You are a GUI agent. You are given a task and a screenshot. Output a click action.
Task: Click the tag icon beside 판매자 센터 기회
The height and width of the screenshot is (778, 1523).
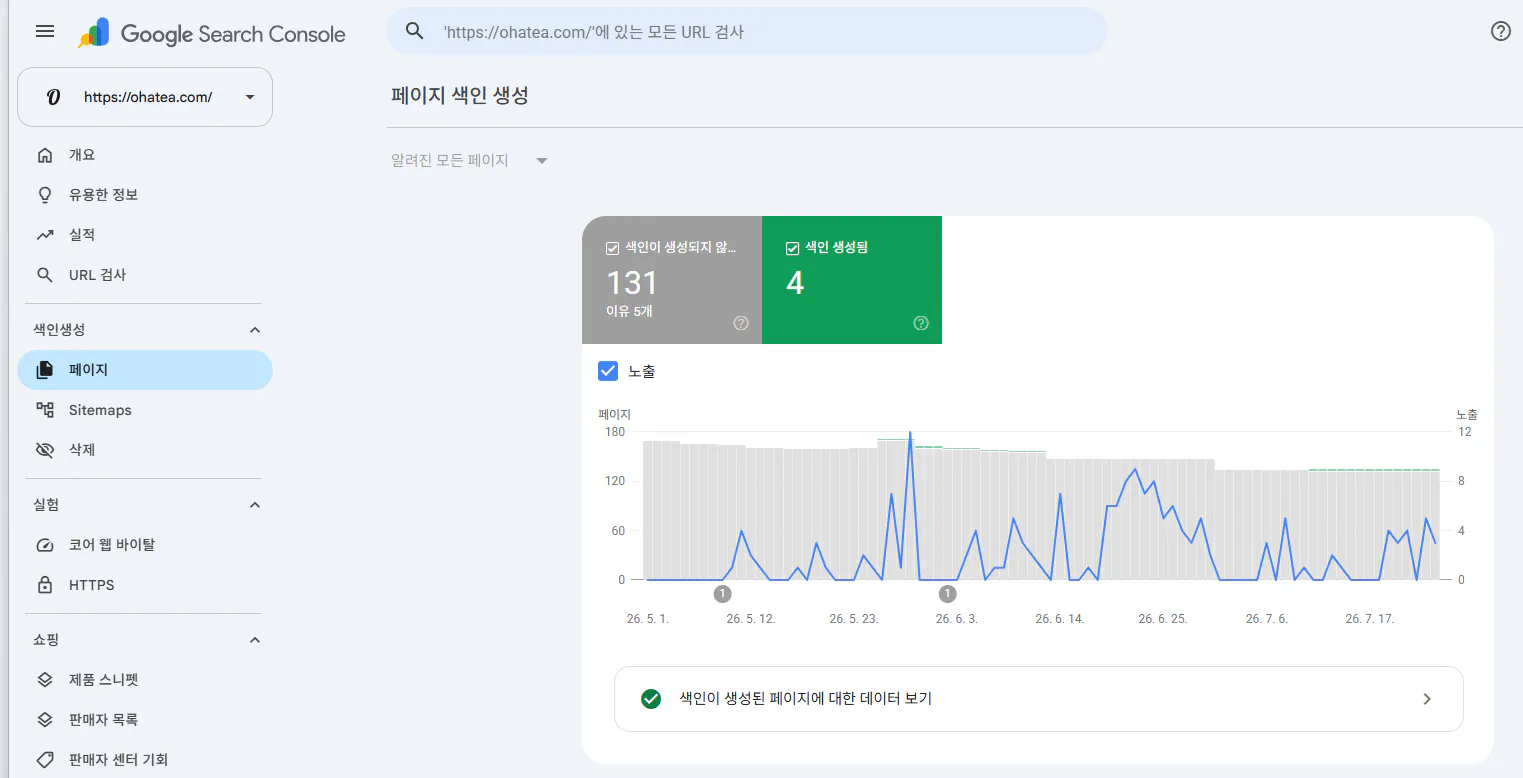tap(44, 760)
